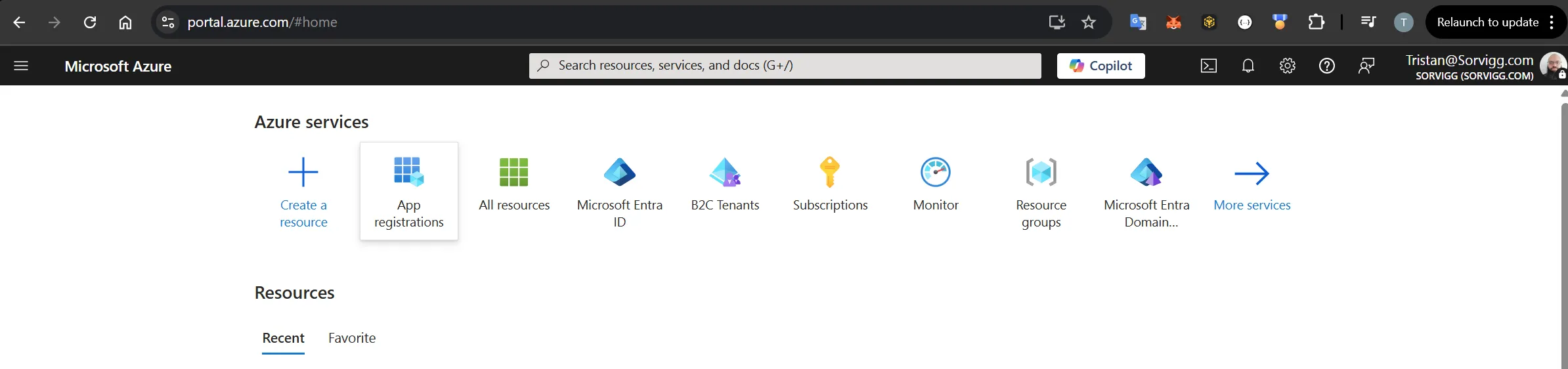The width and height of the screenshot is (1568, 369).
Task: Open the All resources grid icon
Action: [x=514, y=172]
